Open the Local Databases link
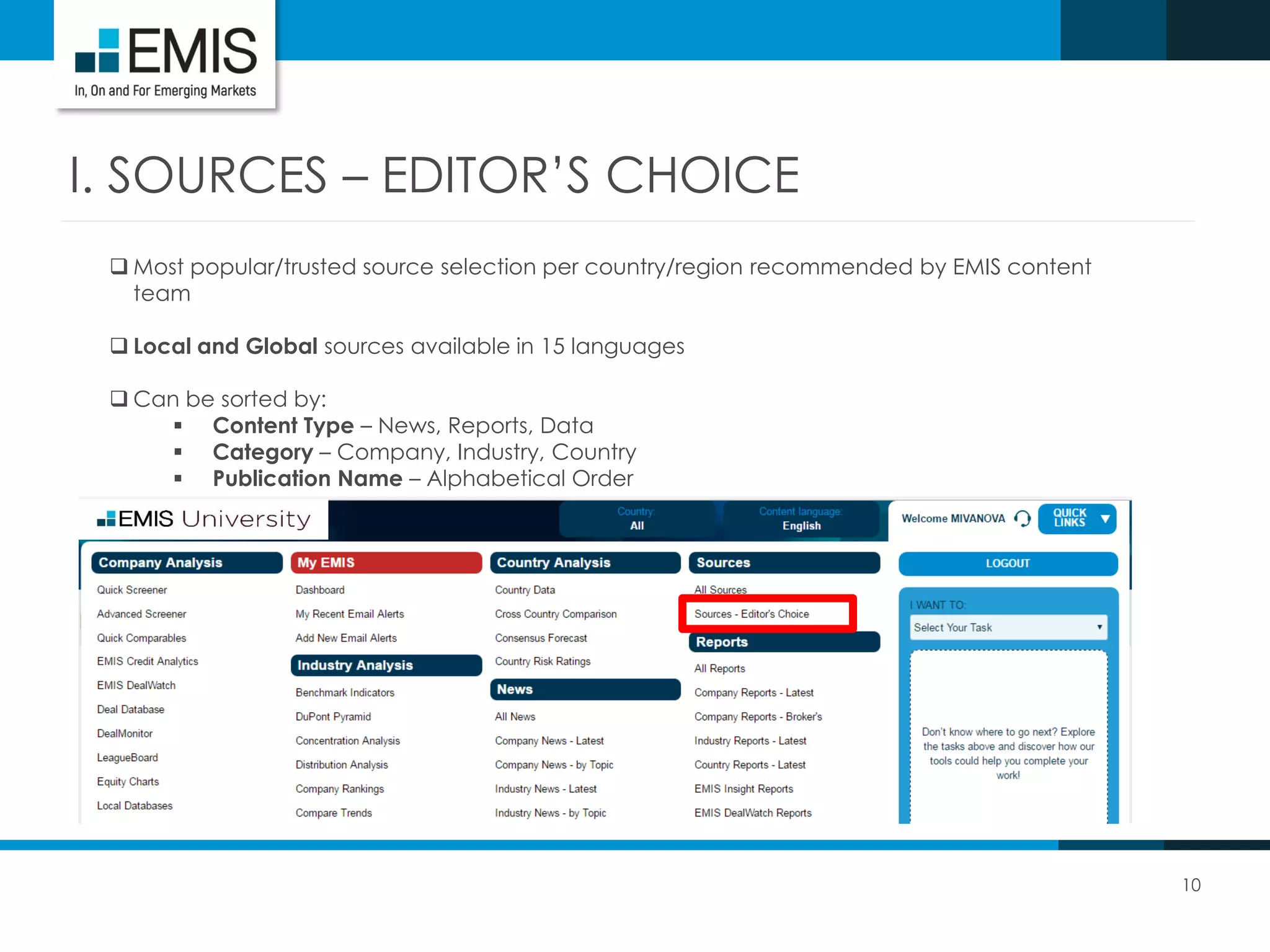Screen dimensions: 1270x952 point(135,806)
